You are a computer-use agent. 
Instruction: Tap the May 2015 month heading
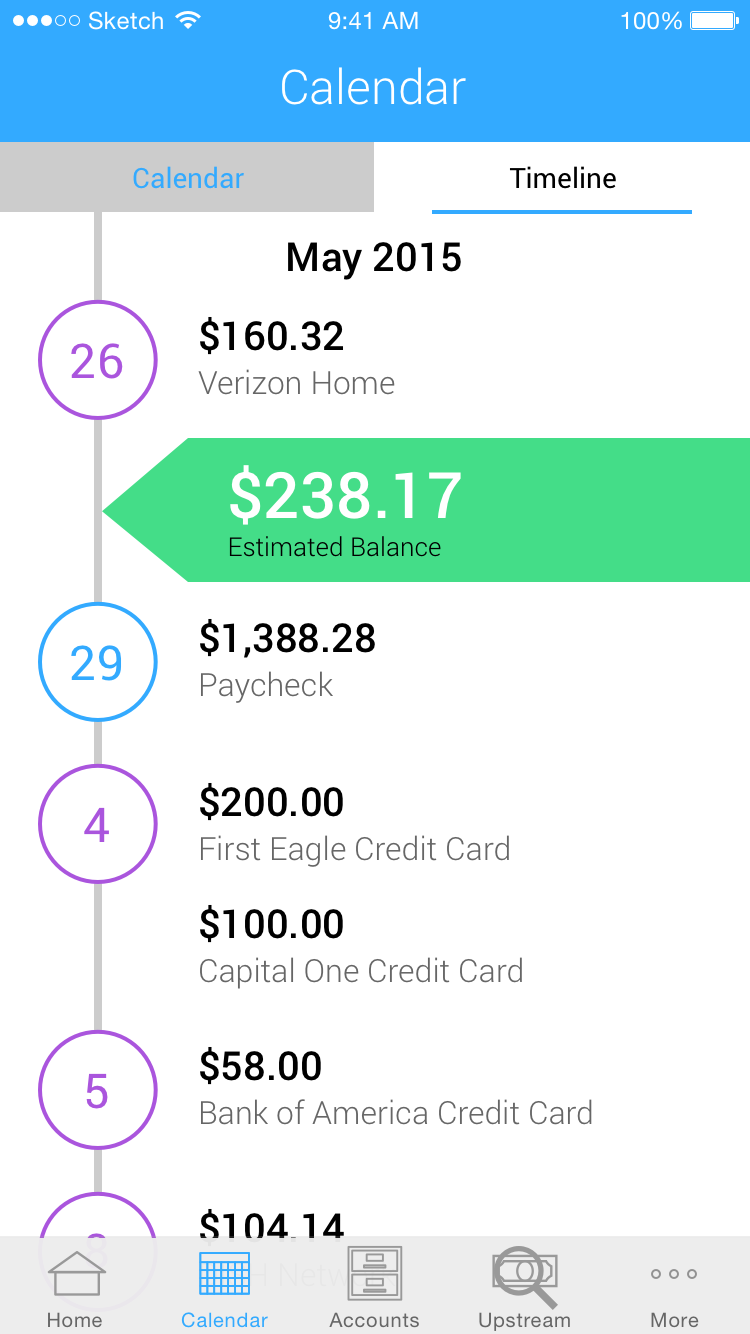[374, 258]
